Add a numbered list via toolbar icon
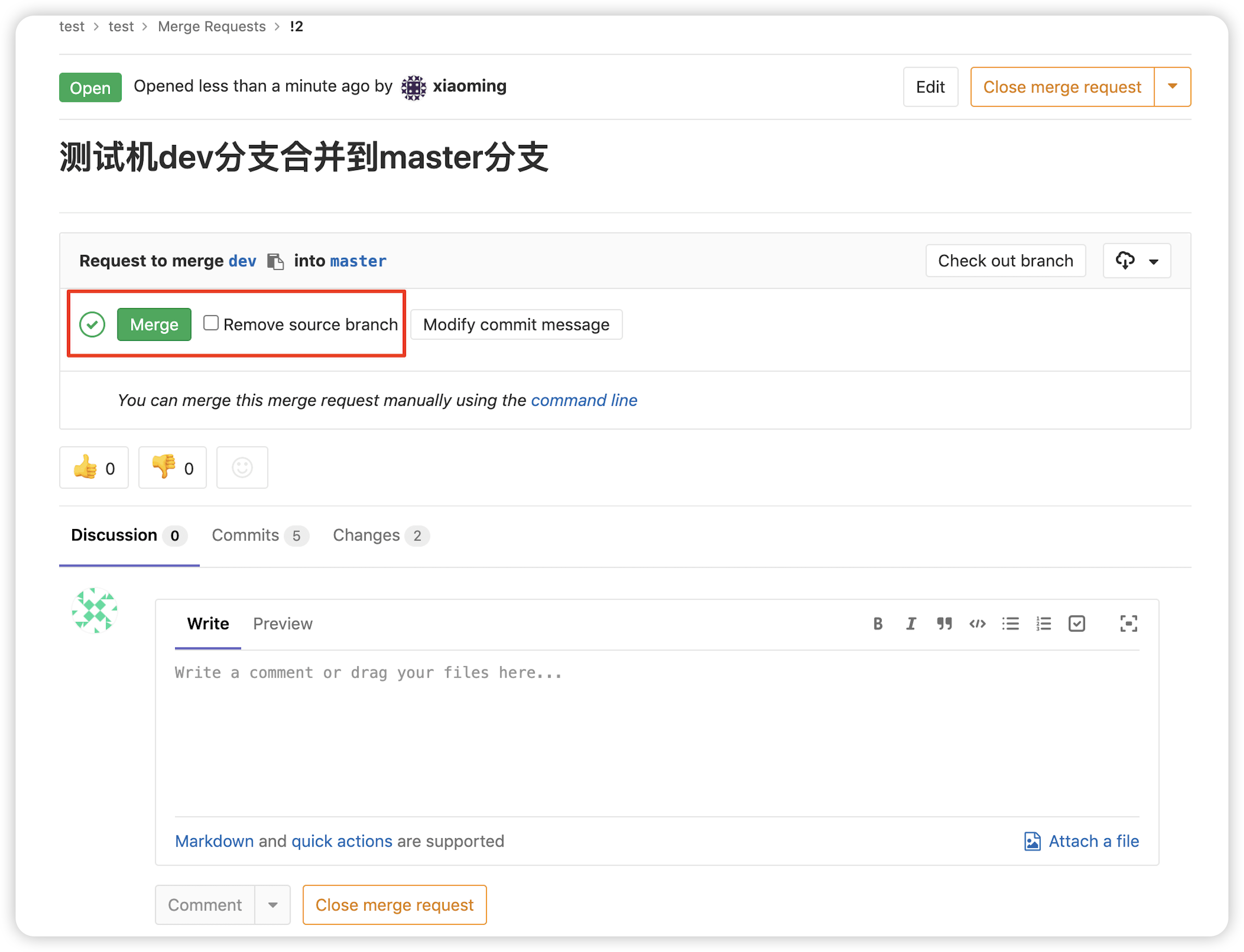 tap(1043, 624)
